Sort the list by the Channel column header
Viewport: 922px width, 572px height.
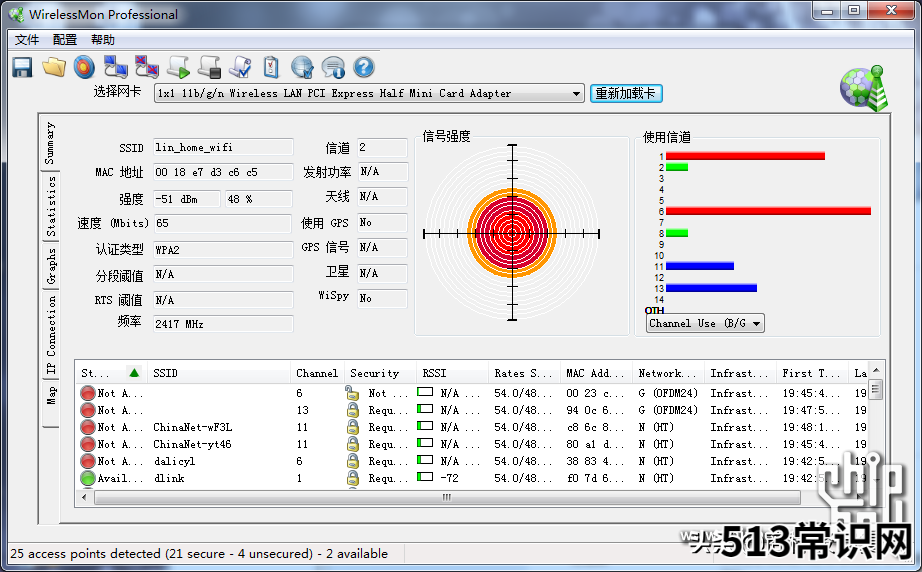317,373
